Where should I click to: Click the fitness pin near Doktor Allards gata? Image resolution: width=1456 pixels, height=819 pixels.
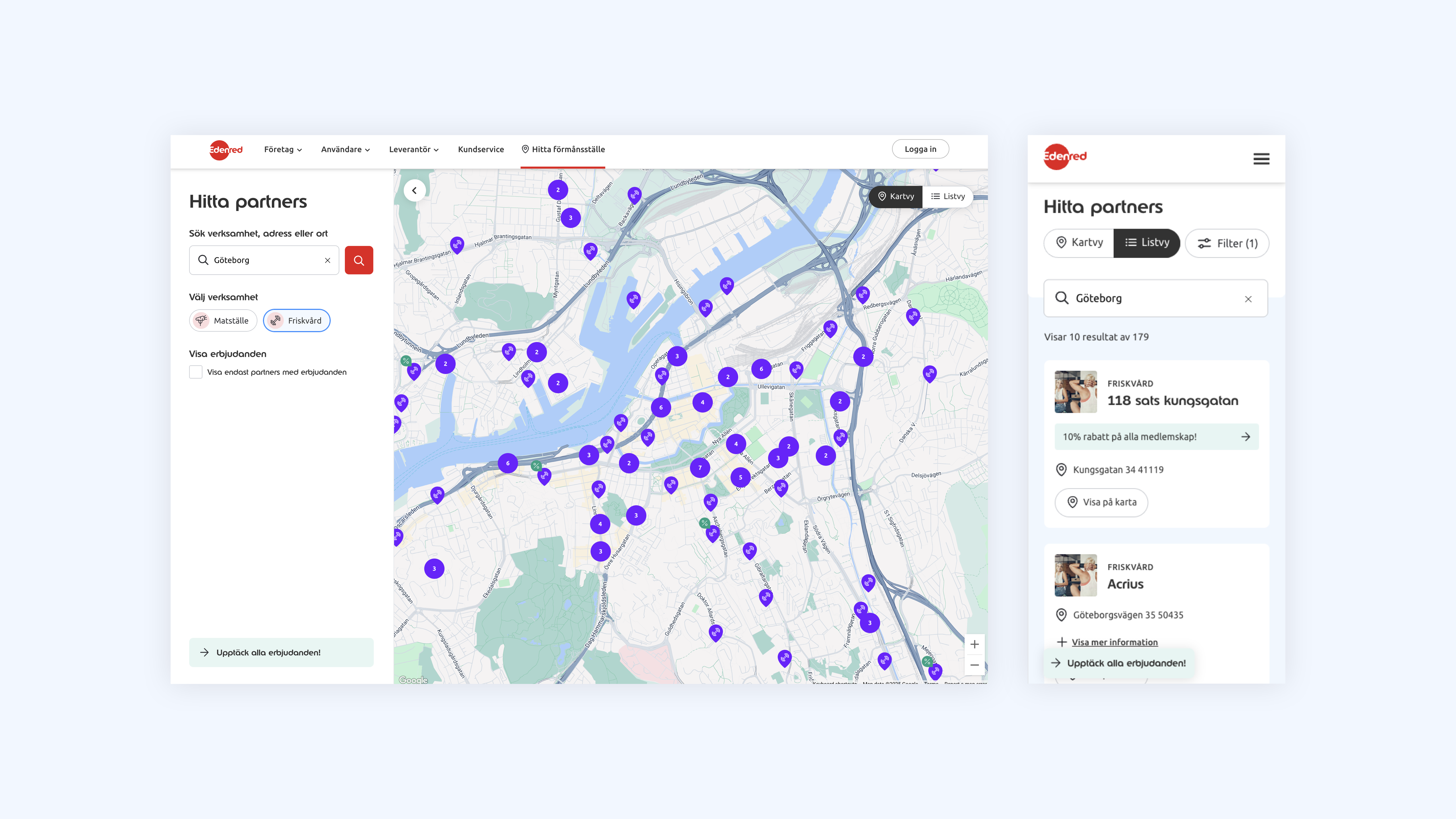[x=715, y=632]
